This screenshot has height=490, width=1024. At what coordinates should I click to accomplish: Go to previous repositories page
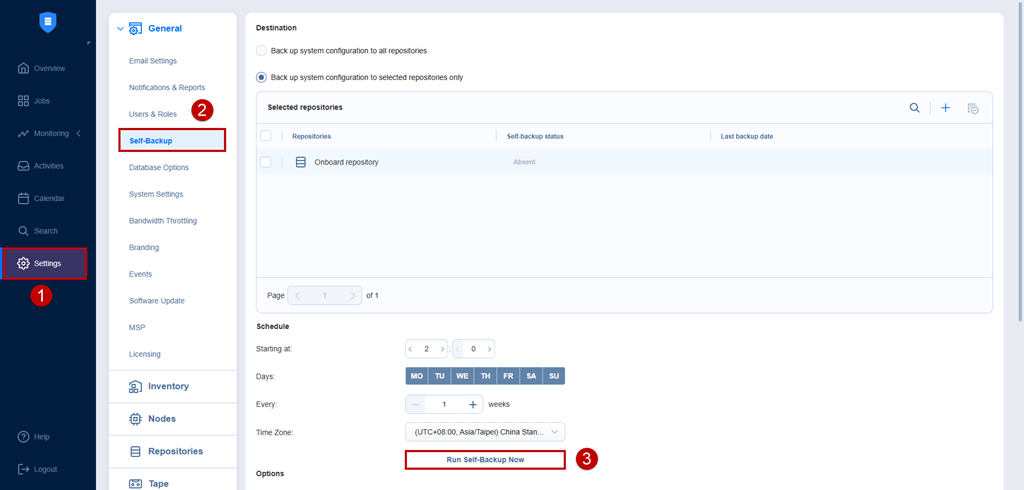click(298, 295)
